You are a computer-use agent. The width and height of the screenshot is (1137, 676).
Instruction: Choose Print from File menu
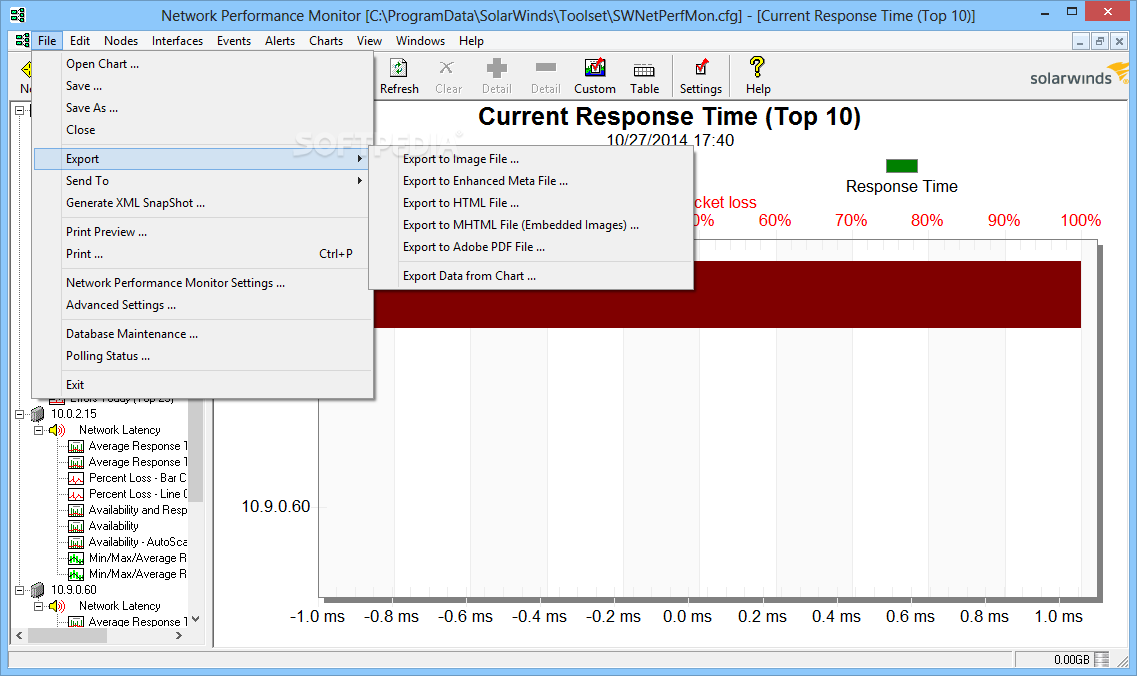pyautogui.click(x=203, y=254)
